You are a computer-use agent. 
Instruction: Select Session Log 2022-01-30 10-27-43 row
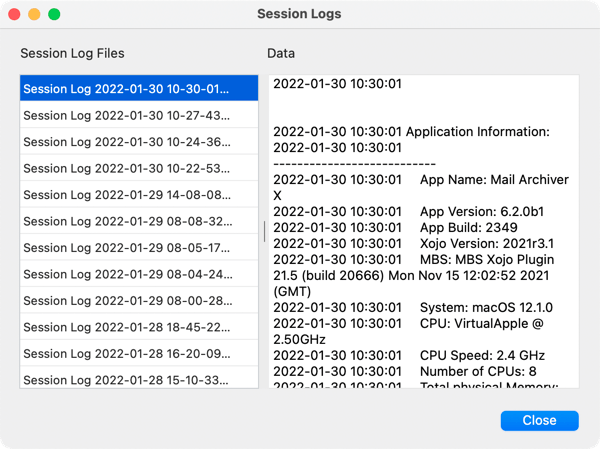click(139, 115)
